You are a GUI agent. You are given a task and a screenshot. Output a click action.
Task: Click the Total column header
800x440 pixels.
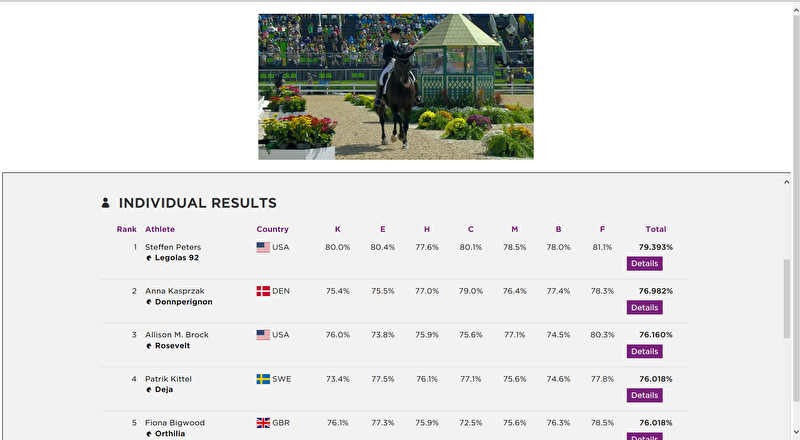(656, 229)
